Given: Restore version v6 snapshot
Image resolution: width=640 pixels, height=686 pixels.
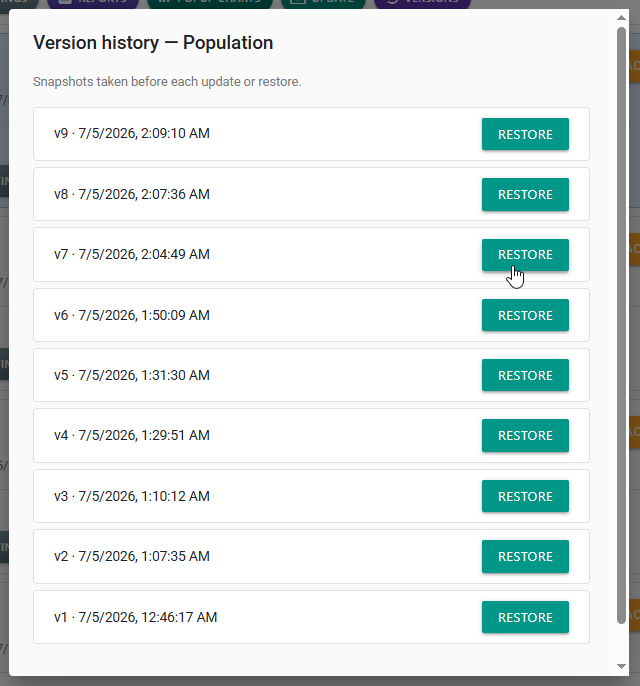Looking at the screenshot, I should [525, 315].
